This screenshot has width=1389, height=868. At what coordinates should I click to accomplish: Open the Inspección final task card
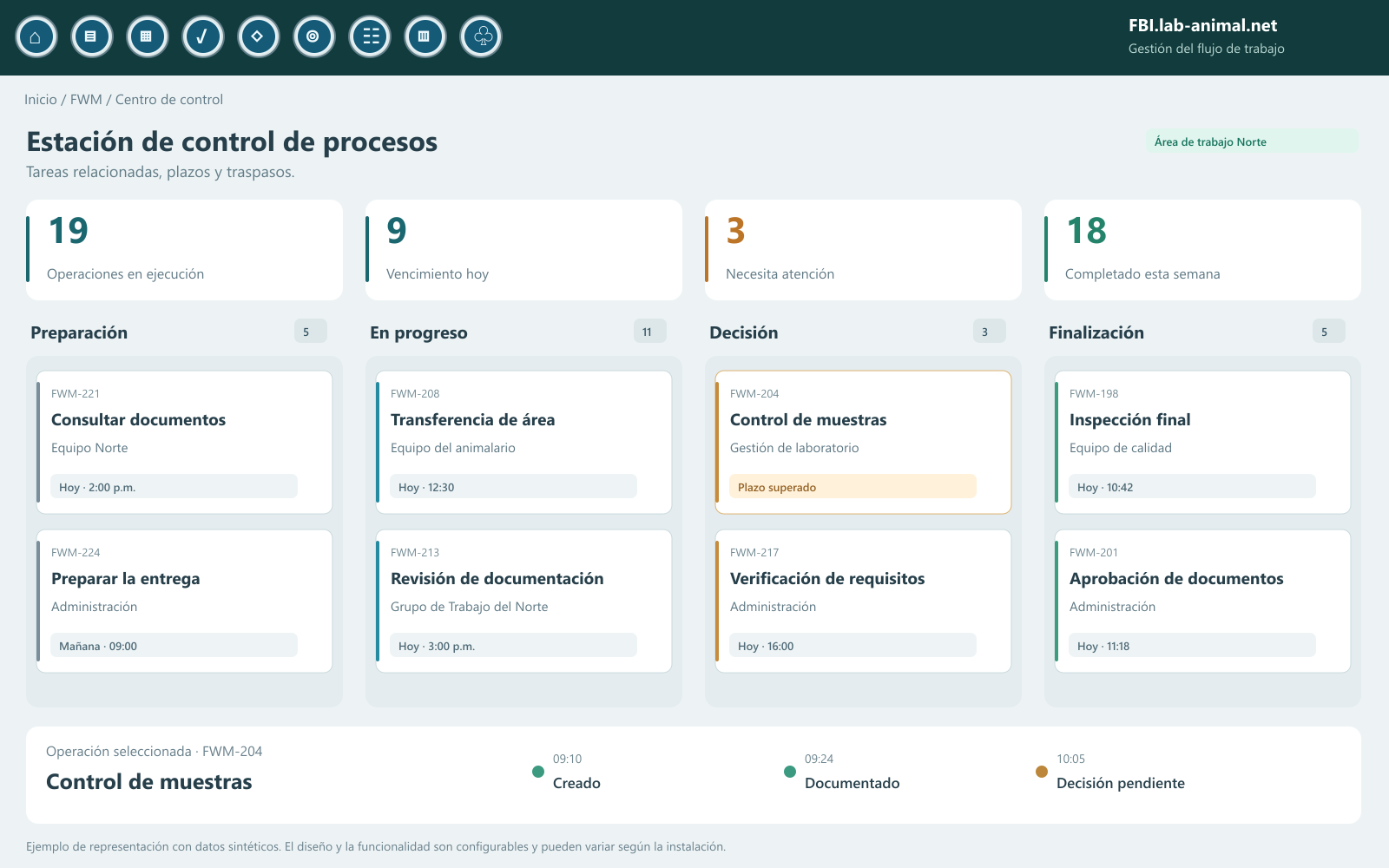pos(1202,443)
